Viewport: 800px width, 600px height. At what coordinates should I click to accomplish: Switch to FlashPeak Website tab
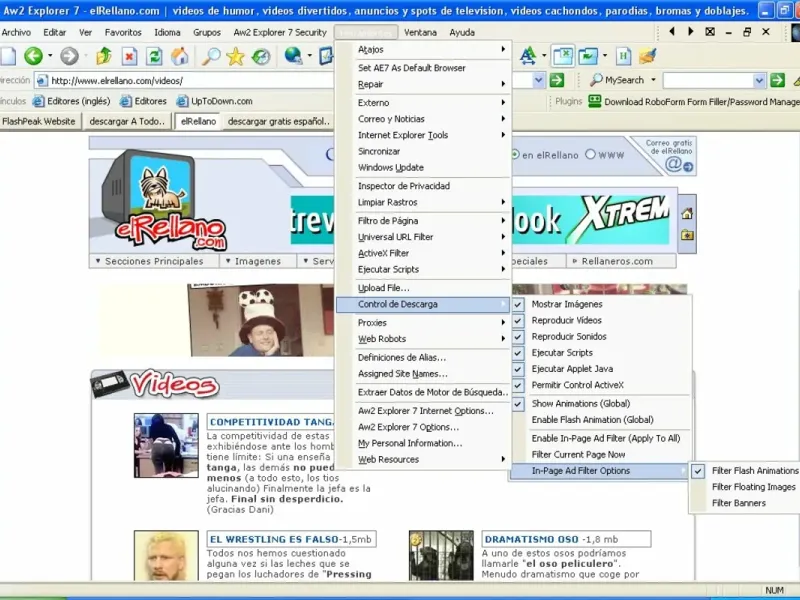click(x=39, y=122)
